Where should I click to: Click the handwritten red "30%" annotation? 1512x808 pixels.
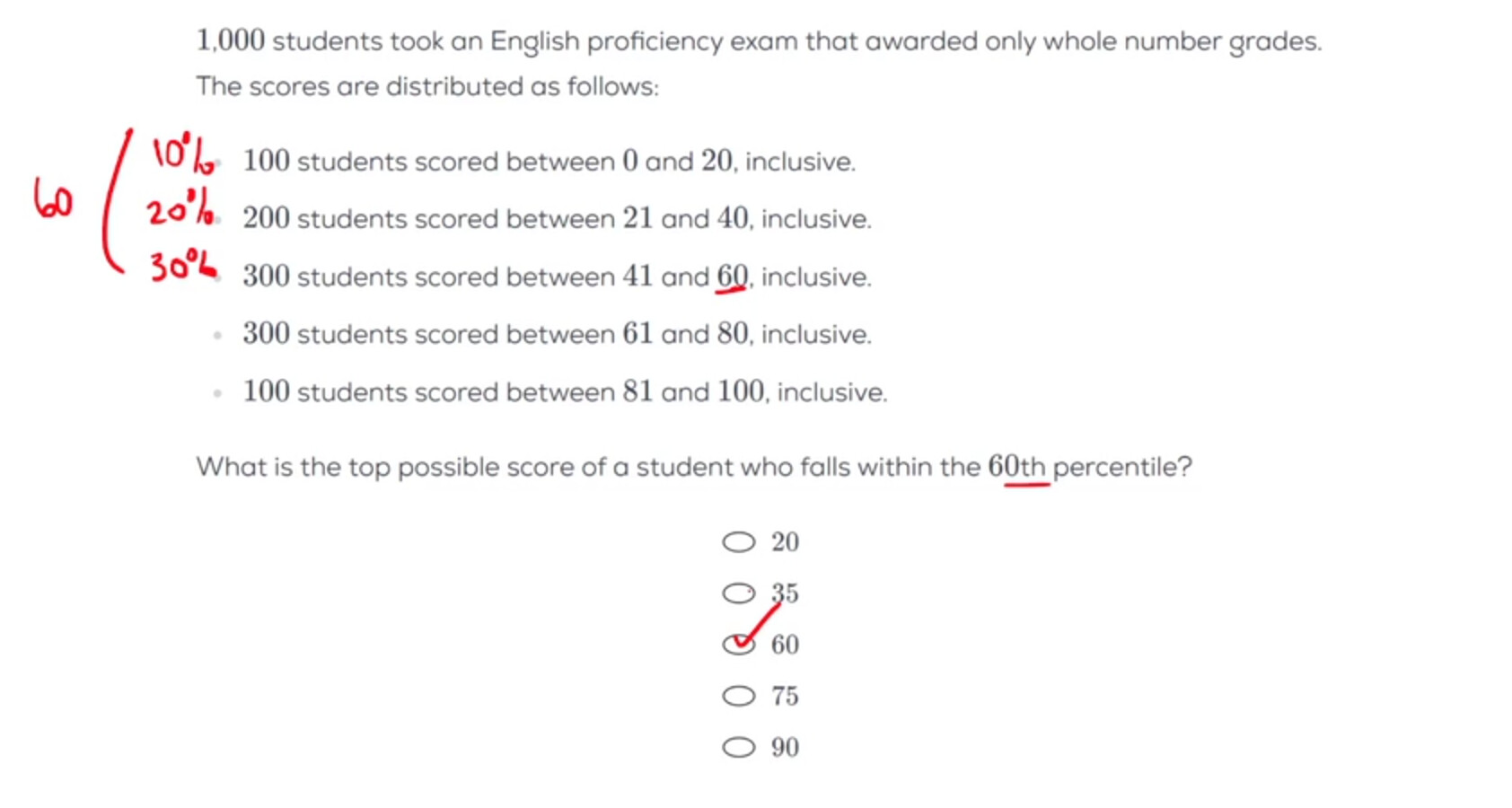(x=182, y=266)
